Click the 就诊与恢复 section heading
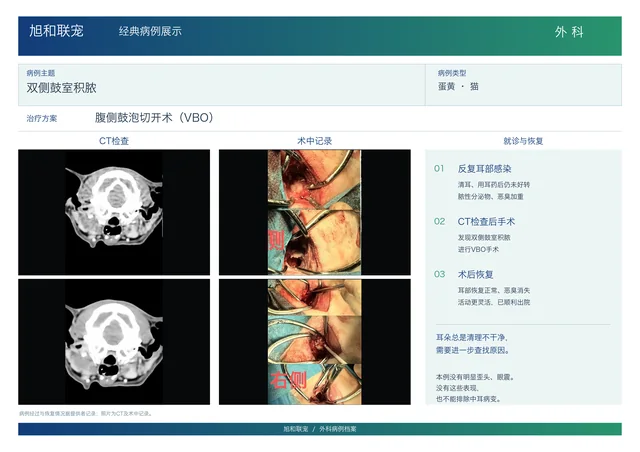The image size is (640, 452). coord(523,141)
